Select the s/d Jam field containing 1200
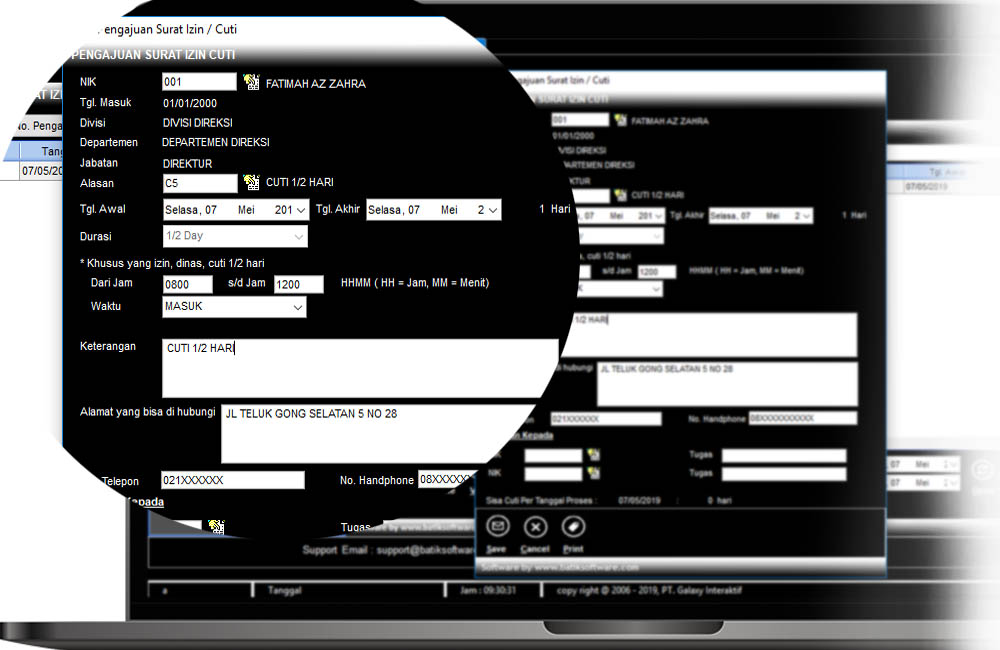 (298, 284)
